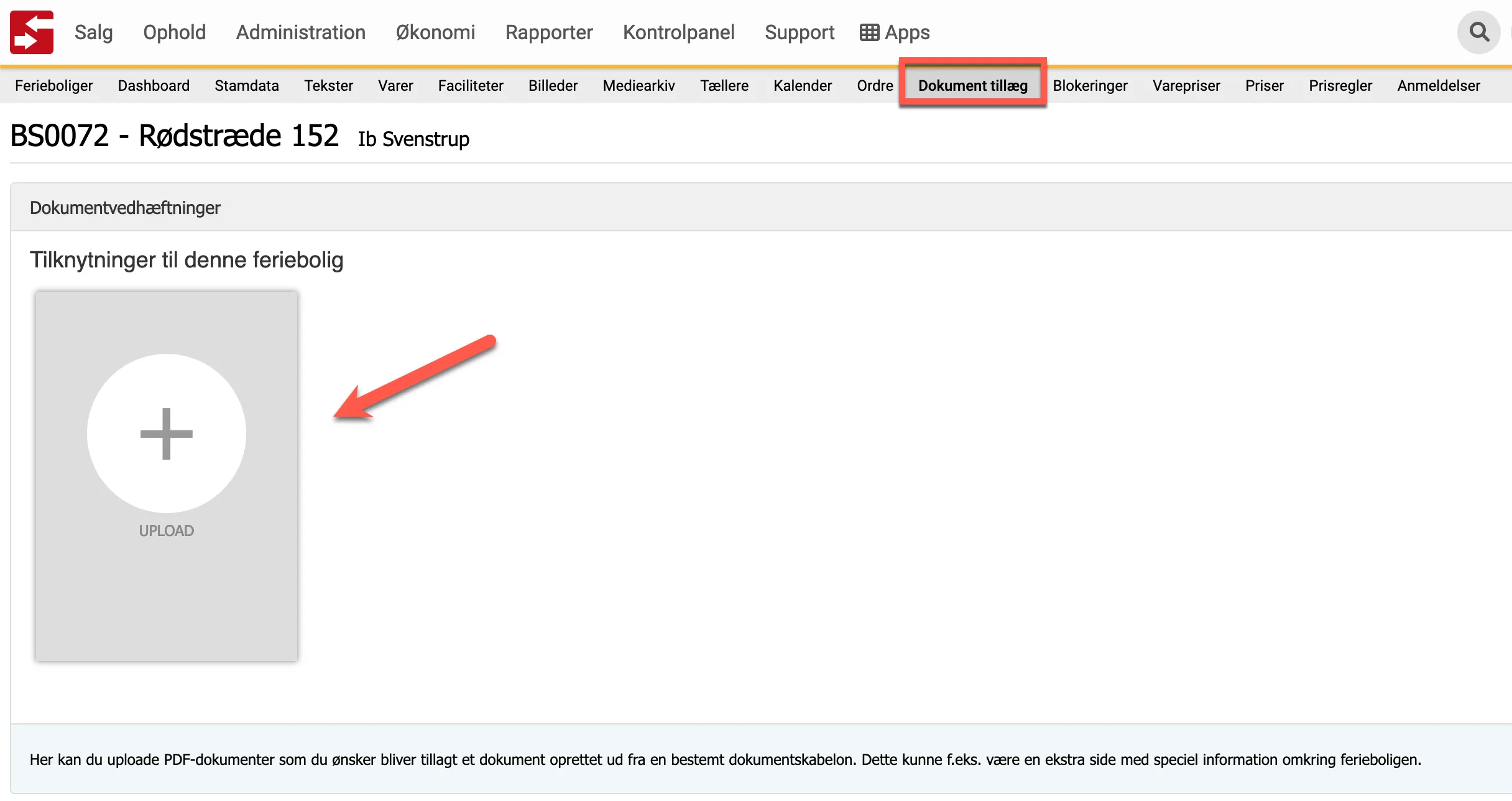Open the Økonomi menu
Image resolution: width=1512 pixels, height=801 pixels.
(x=435, y=32)
